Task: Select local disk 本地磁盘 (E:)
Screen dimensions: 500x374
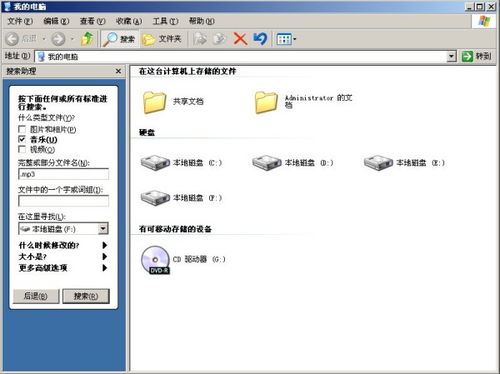Action: tap(404, 163)
